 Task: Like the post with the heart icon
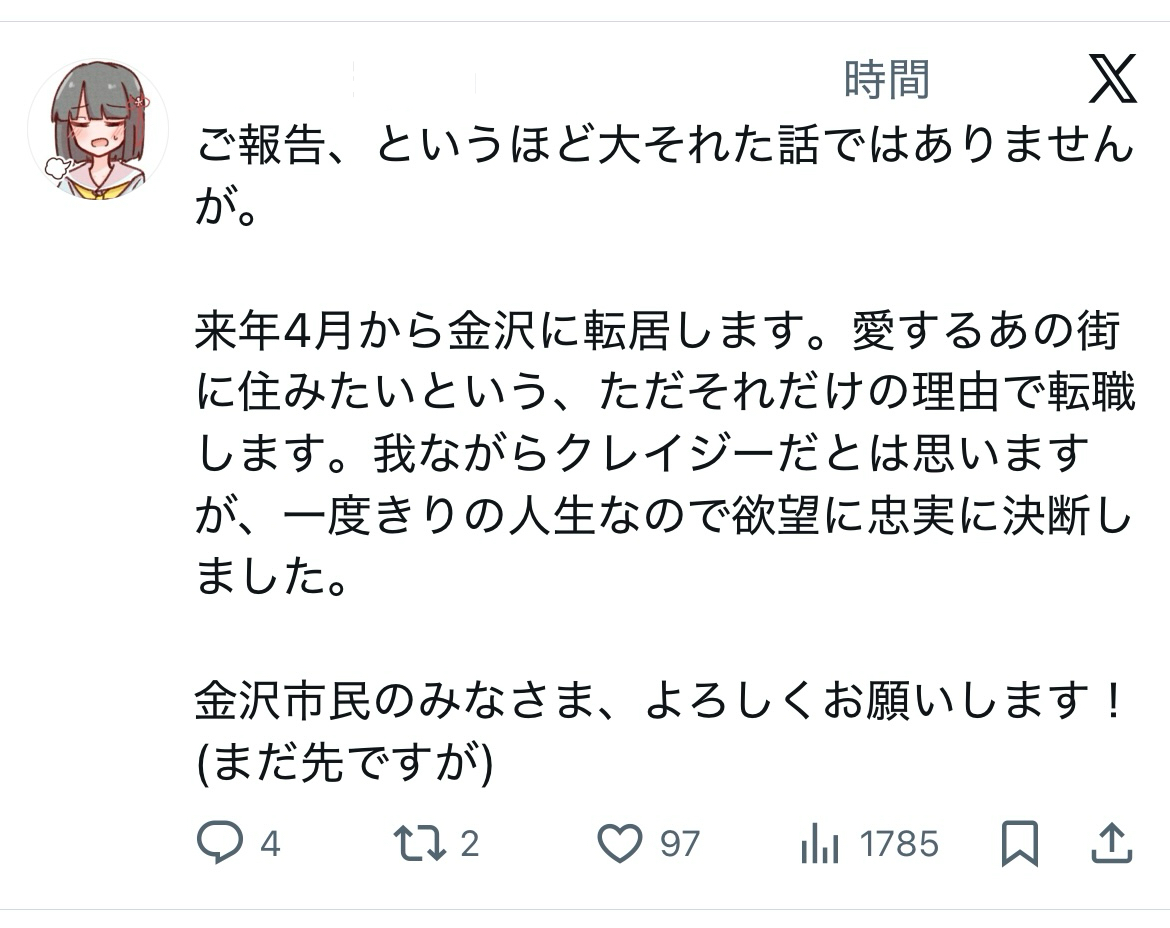(x=619, y=844)
